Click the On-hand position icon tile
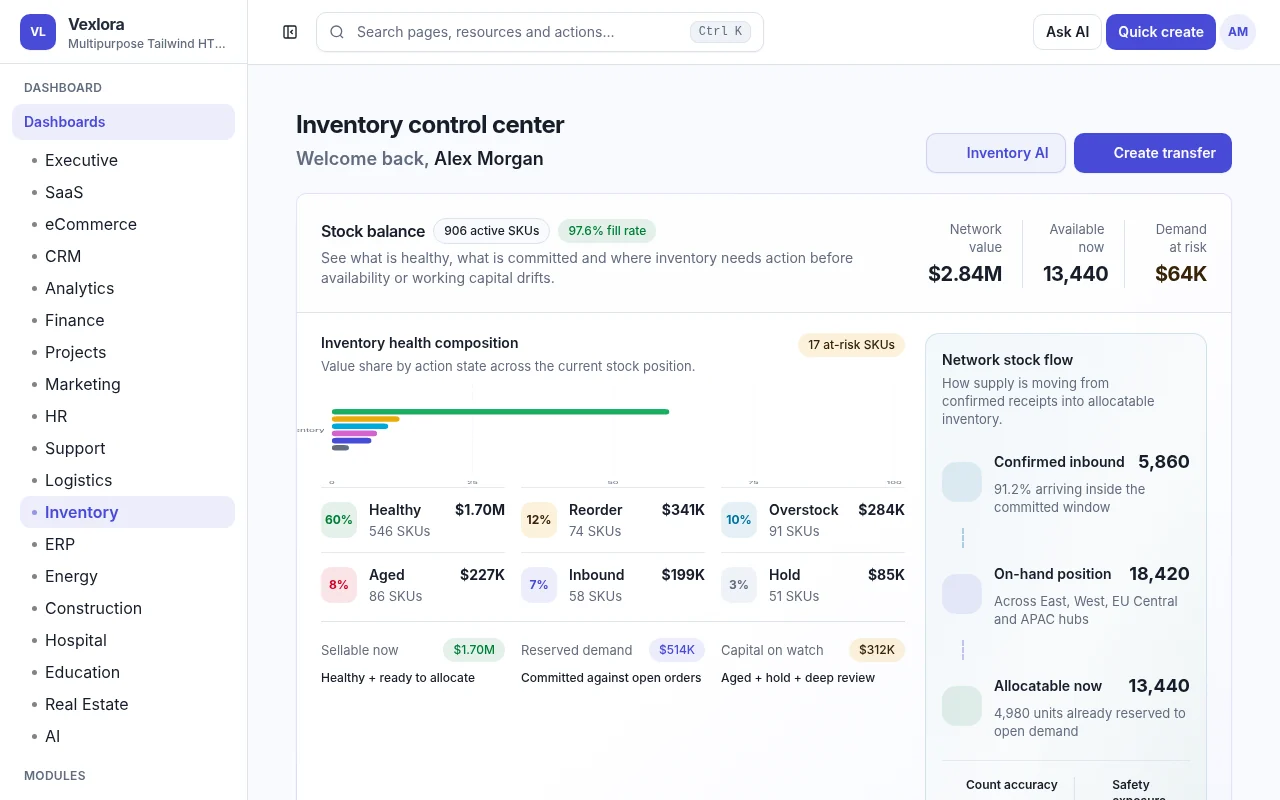This screenshot has width=1280, height=800. click(x=962, y=594)
